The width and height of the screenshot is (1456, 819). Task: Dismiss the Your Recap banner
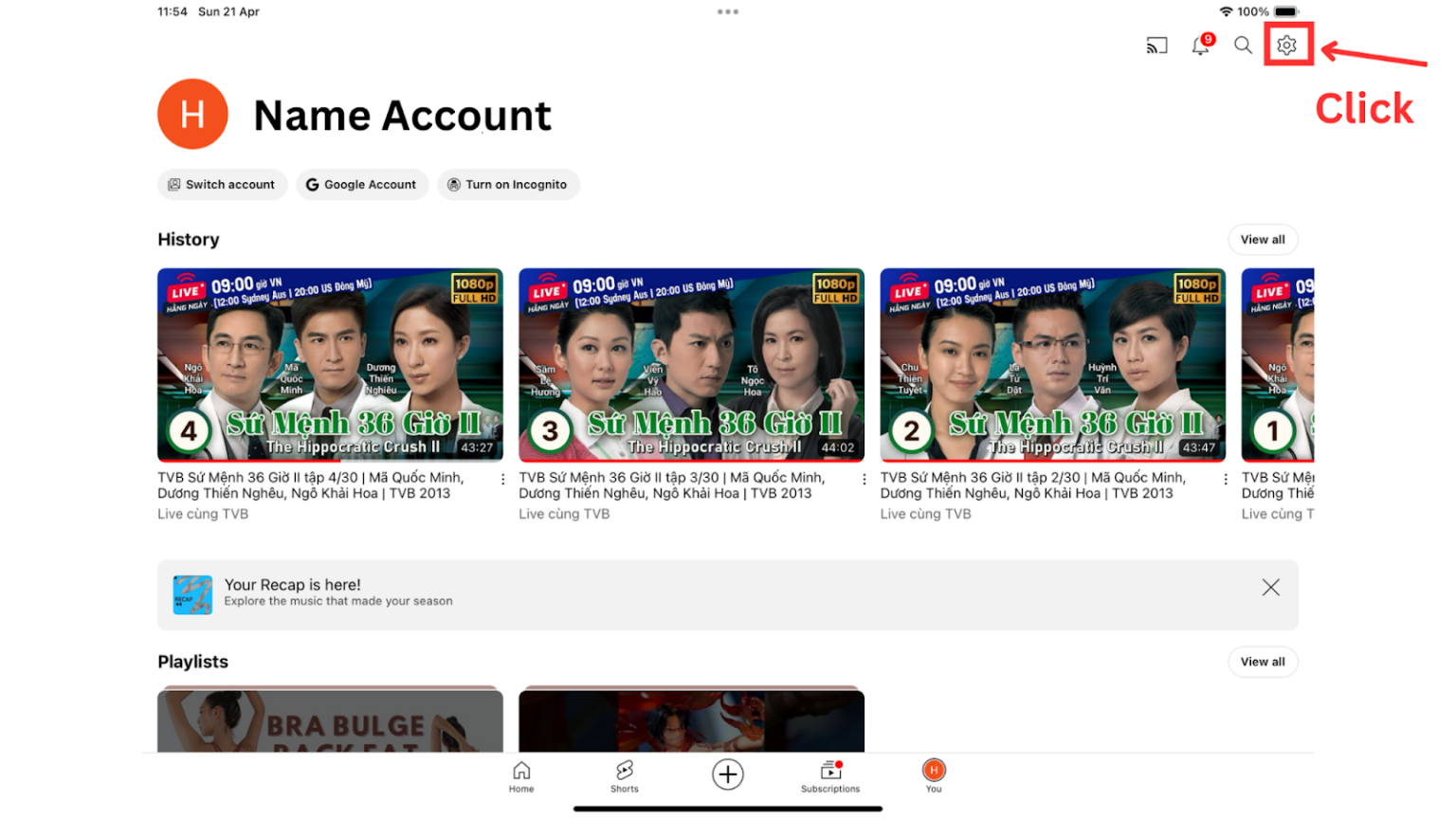(1270, 587)
